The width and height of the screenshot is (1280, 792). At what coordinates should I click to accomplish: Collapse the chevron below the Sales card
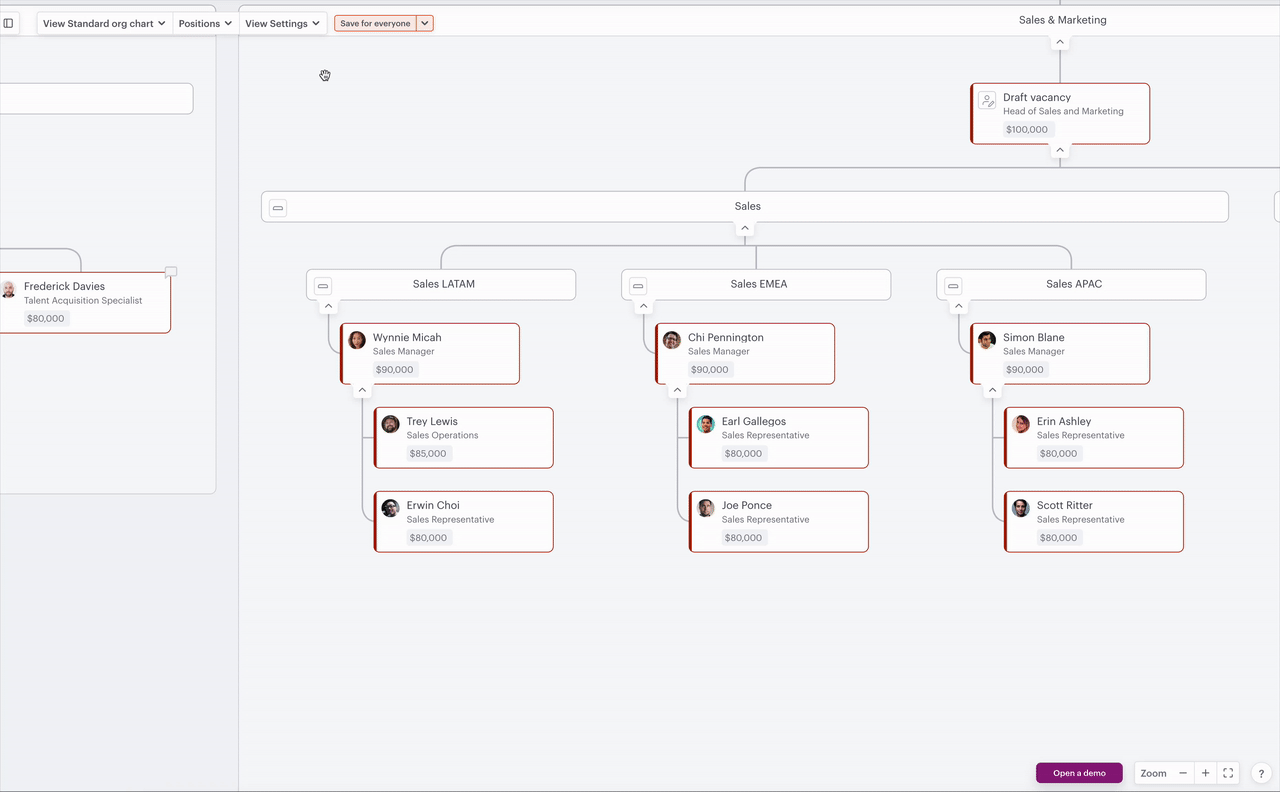(745, 227)
